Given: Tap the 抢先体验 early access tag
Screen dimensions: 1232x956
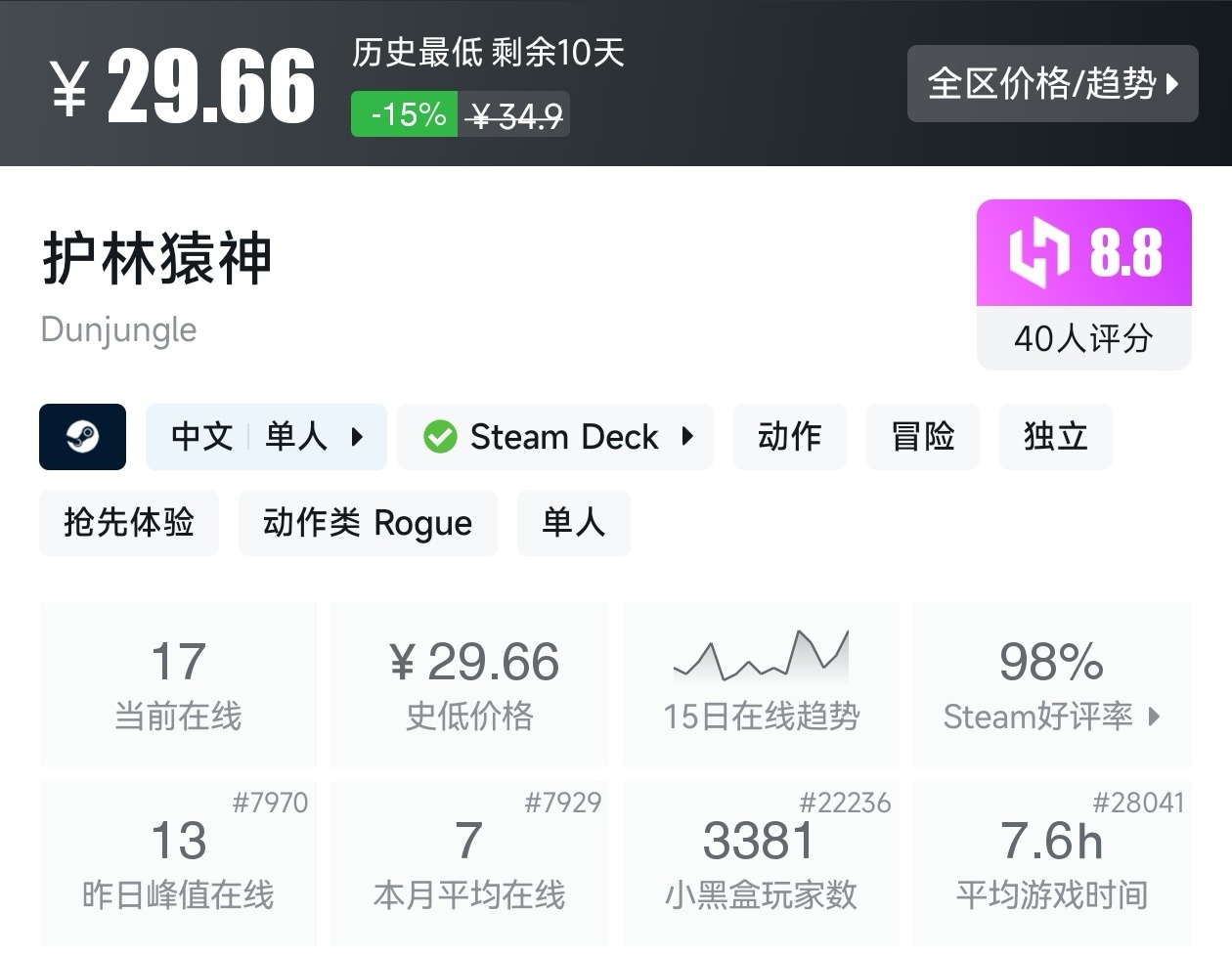Looking at the screenshot, I should point(128,523).
